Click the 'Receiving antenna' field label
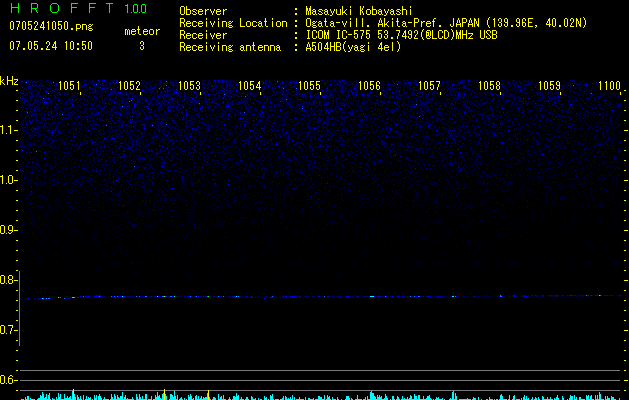Image resolution: width=629 pixels, height=400 pixels. pyautogui.click(x=230, y=47)
